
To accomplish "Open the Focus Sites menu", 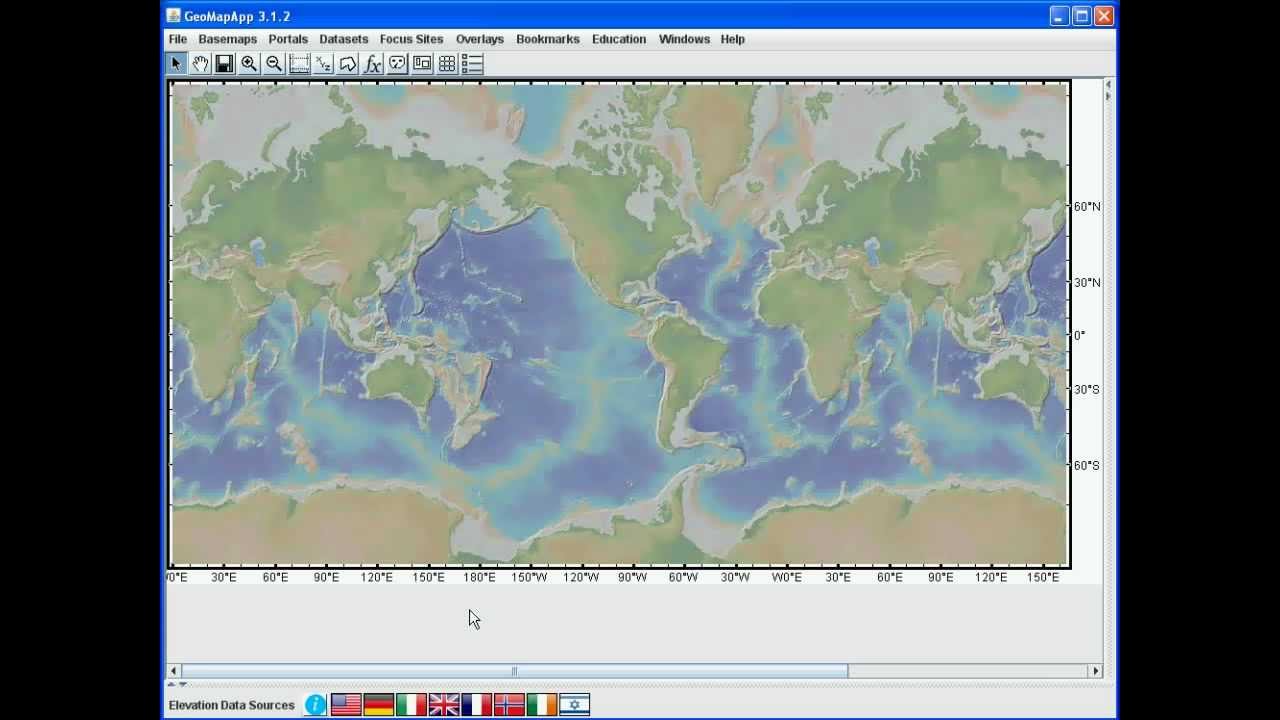I will [x=411, y=39].
